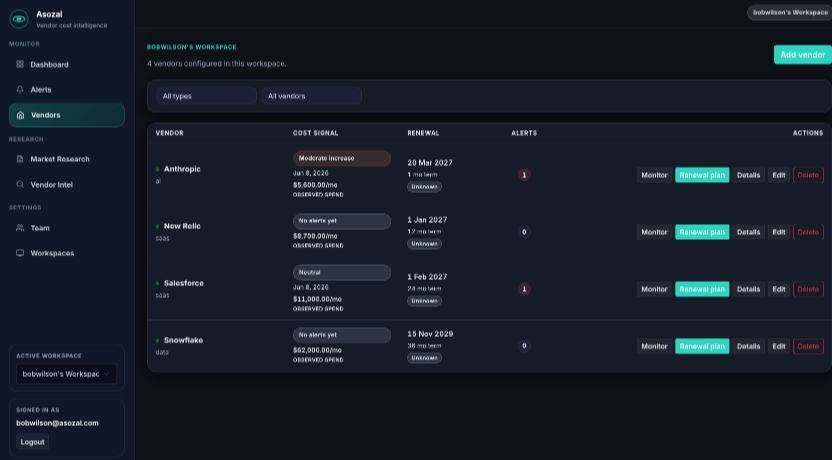
Task: Open Renewal plan for Snowflake
Action: pos(702,346)
